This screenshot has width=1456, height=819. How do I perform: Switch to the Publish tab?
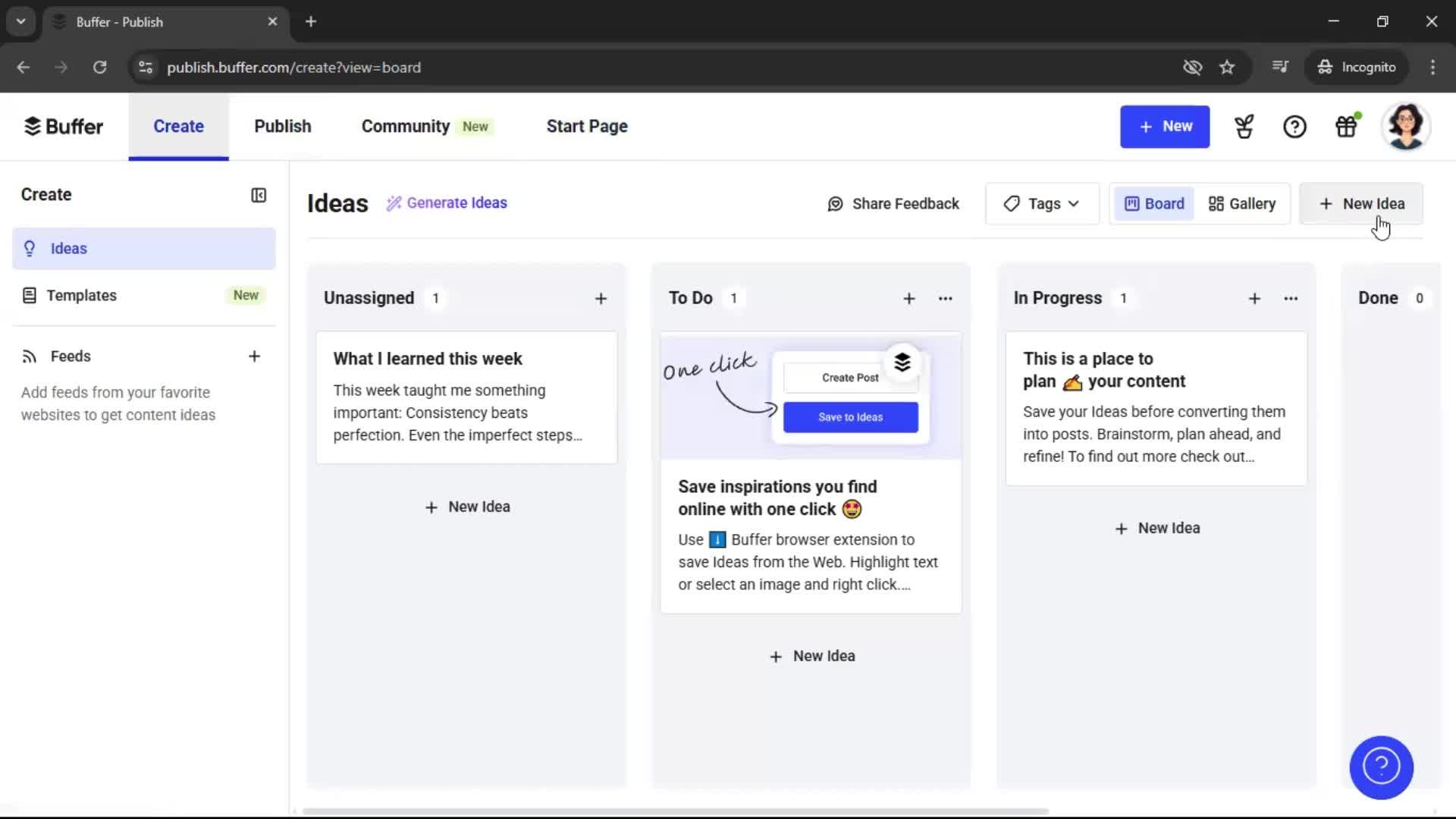[x=281, y=126]
